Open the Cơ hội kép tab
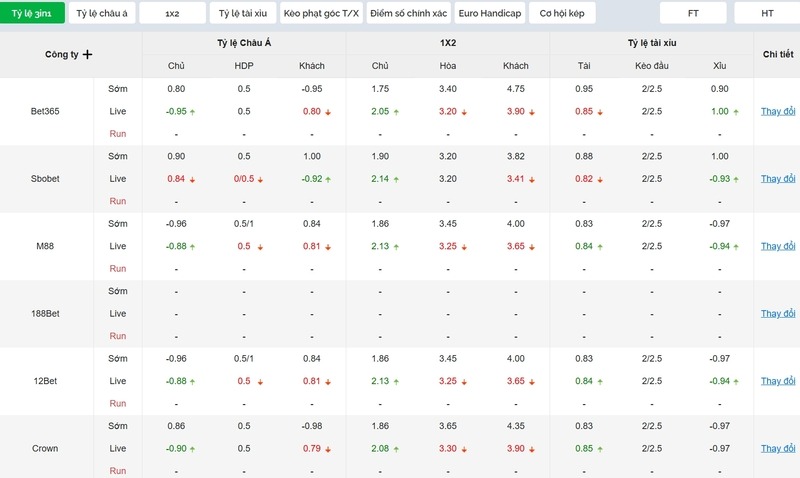The image size is (800, 478). tap(561, 13)
